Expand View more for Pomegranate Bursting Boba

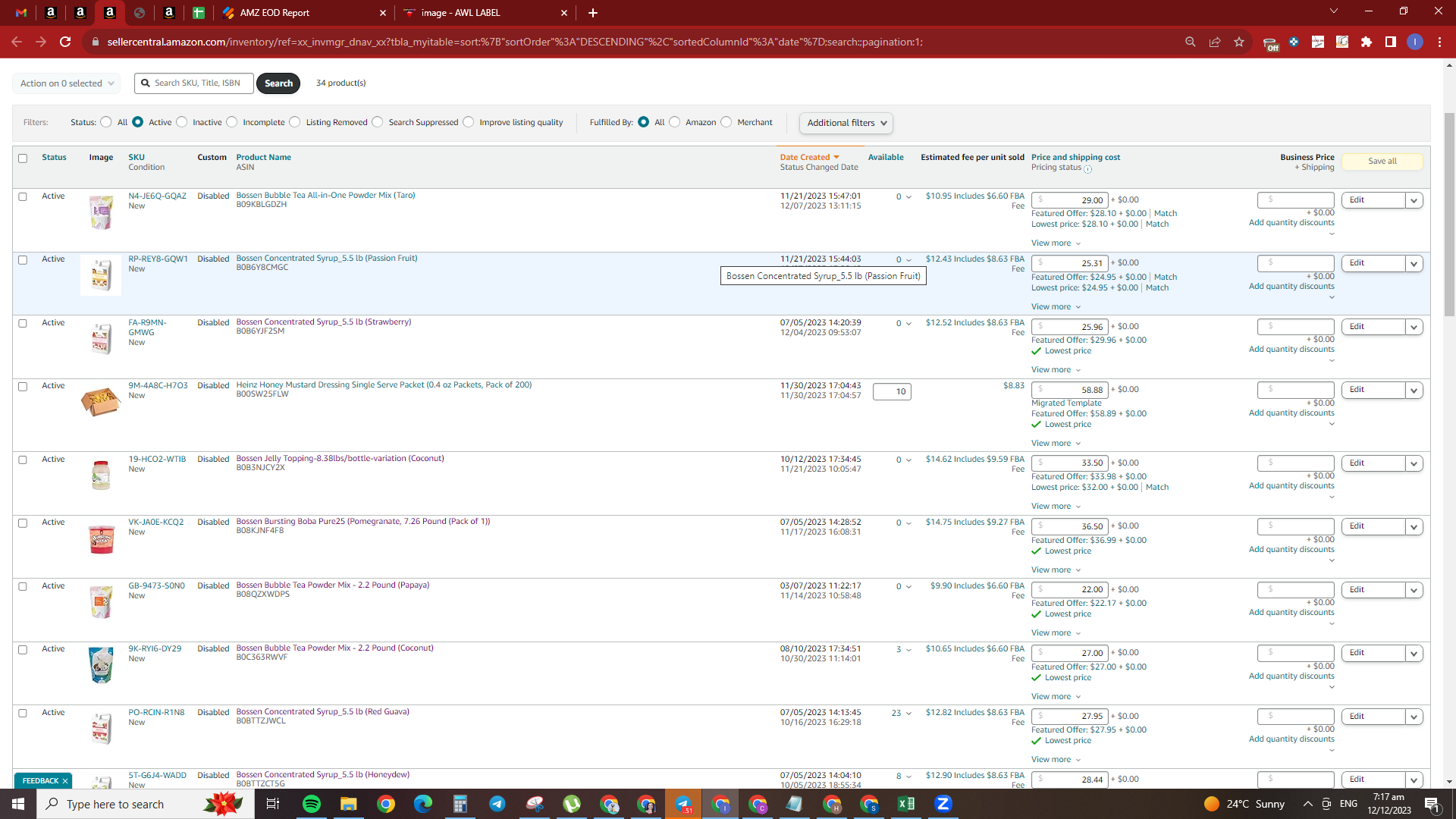(x=1056, y=570)
